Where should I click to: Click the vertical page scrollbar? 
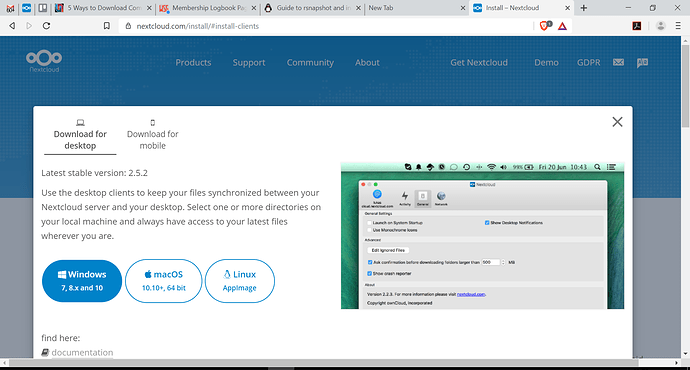[x=685, y=86]
